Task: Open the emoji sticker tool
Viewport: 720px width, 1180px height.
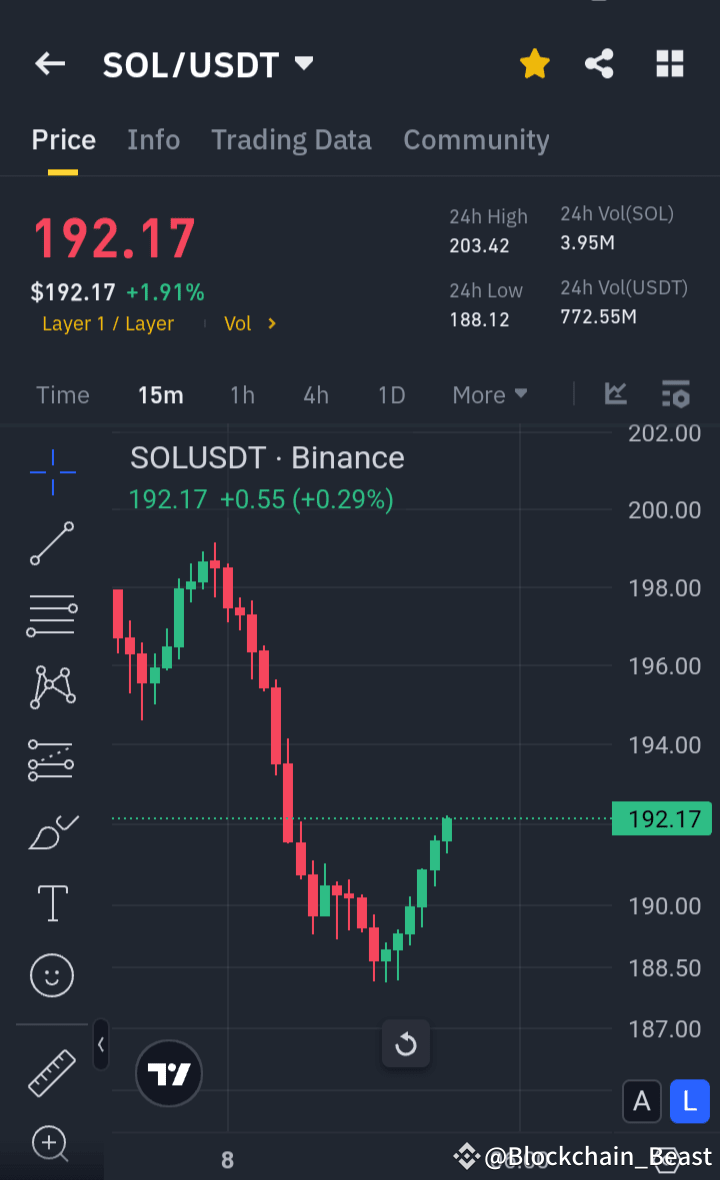Action: pos(52,975)
